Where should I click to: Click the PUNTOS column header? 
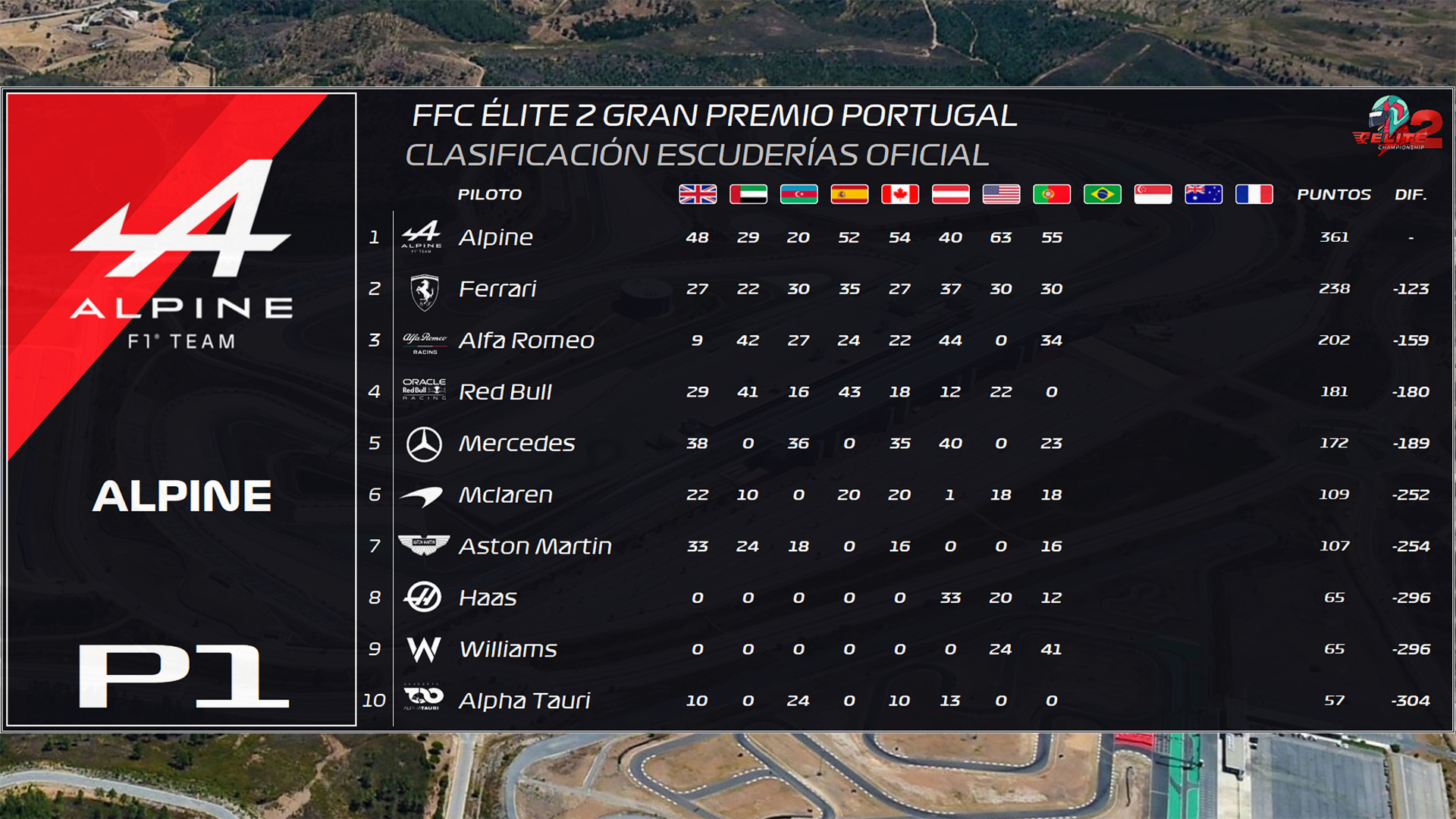[1334, 195]
